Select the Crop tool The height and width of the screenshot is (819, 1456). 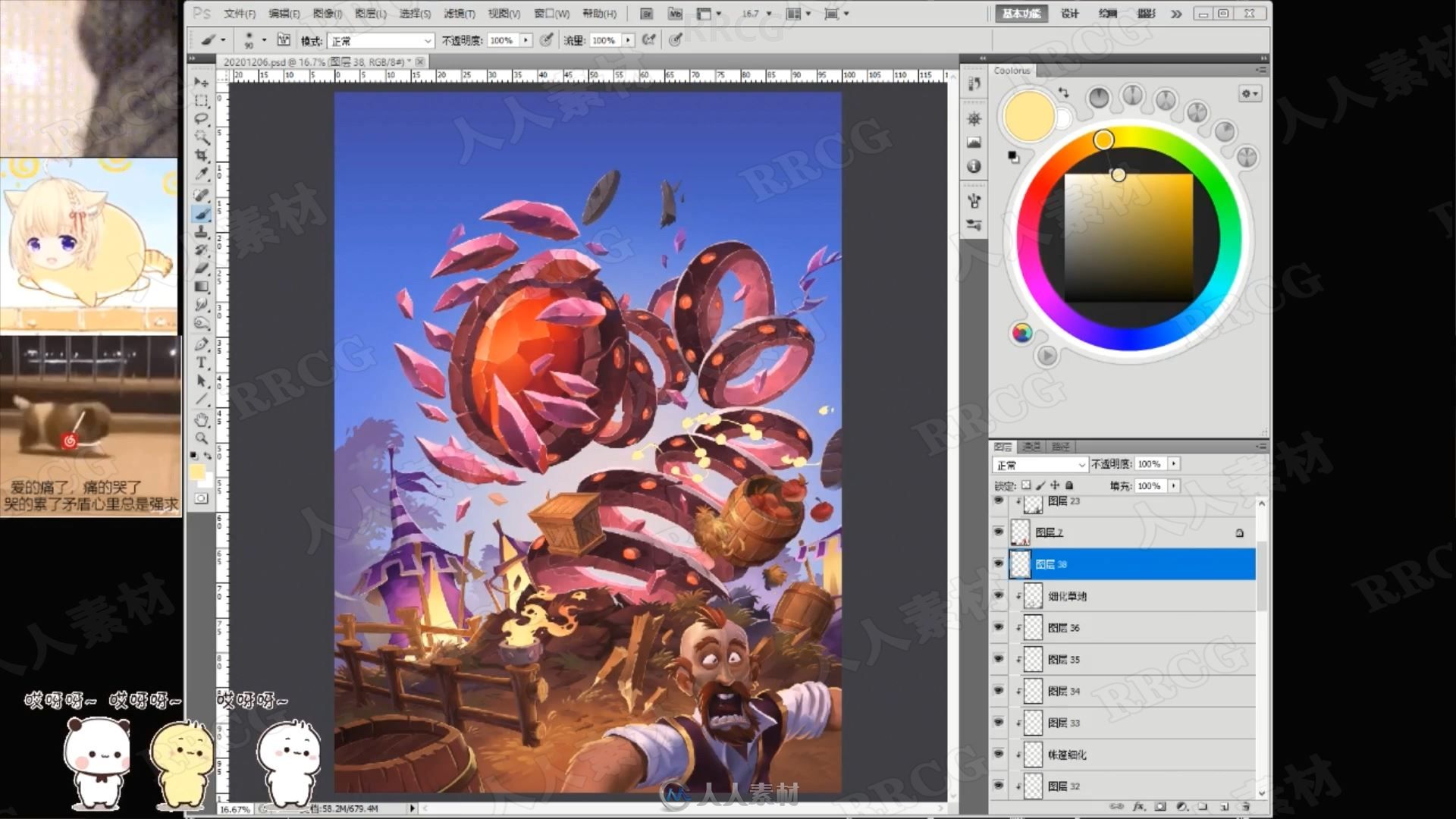pyautogui.click(x=202, y=155)
